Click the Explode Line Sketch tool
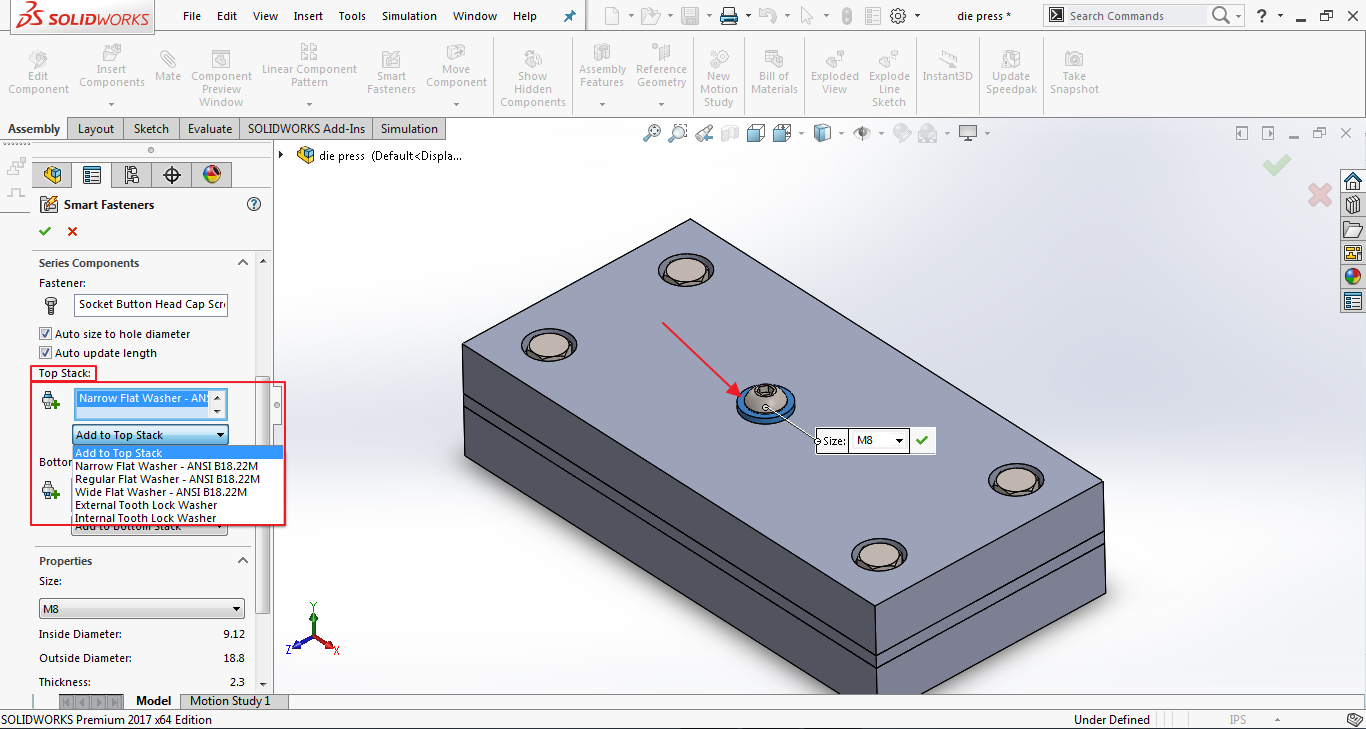This screenshot has height=729, width=1366. (889, 80)
